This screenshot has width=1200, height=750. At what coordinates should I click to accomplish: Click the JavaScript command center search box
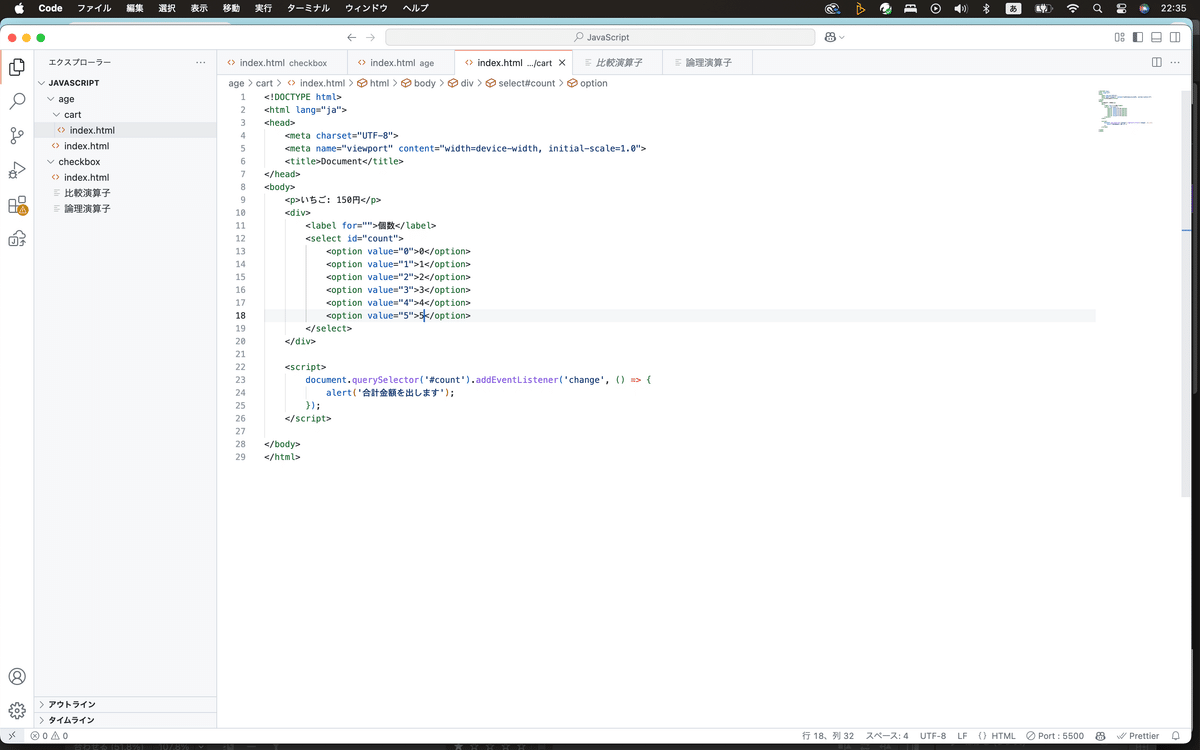pos(600,37)
